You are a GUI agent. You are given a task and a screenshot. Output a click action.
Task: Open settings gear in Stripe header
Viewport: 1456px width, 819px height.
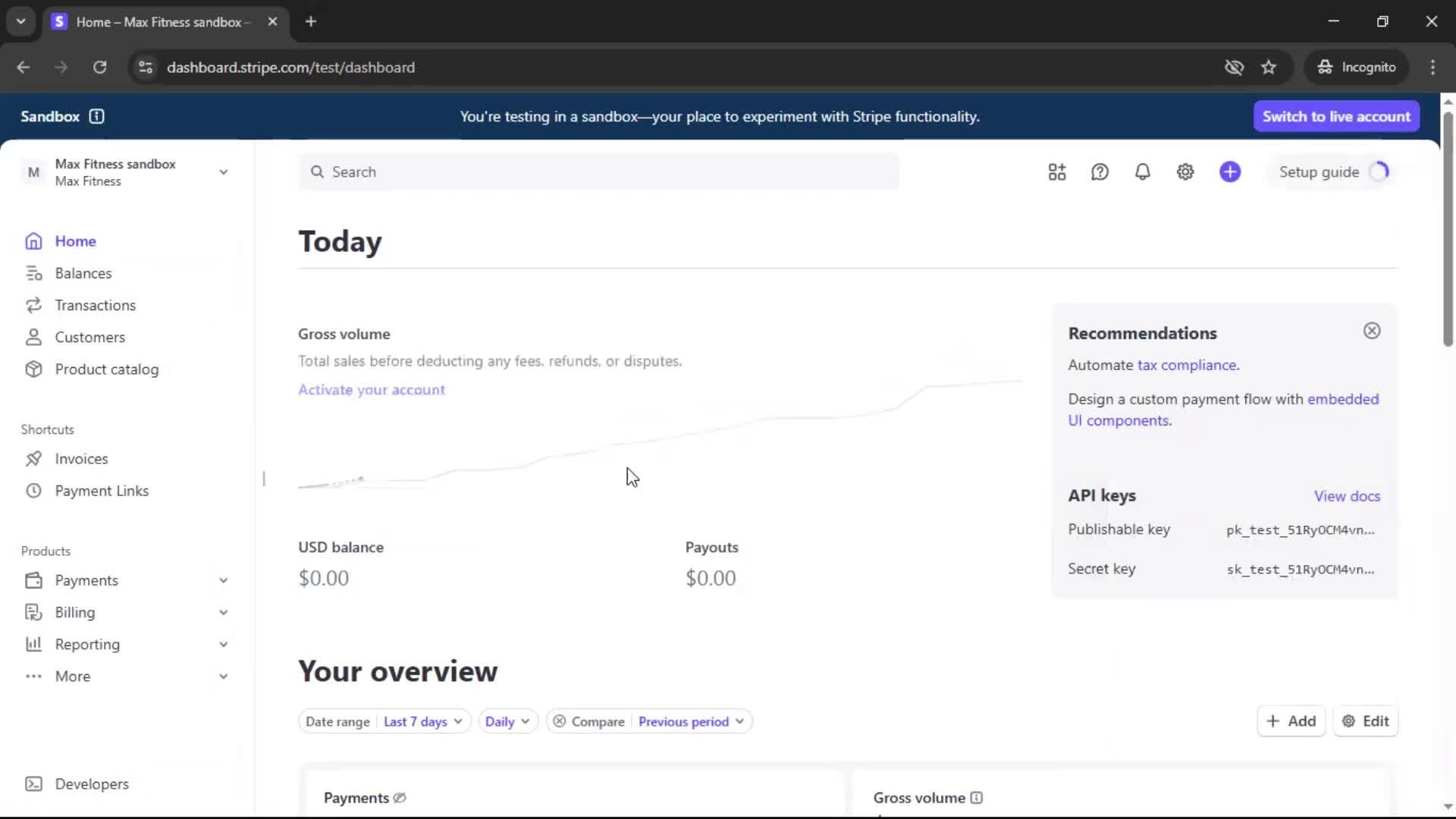point(1185,172)
